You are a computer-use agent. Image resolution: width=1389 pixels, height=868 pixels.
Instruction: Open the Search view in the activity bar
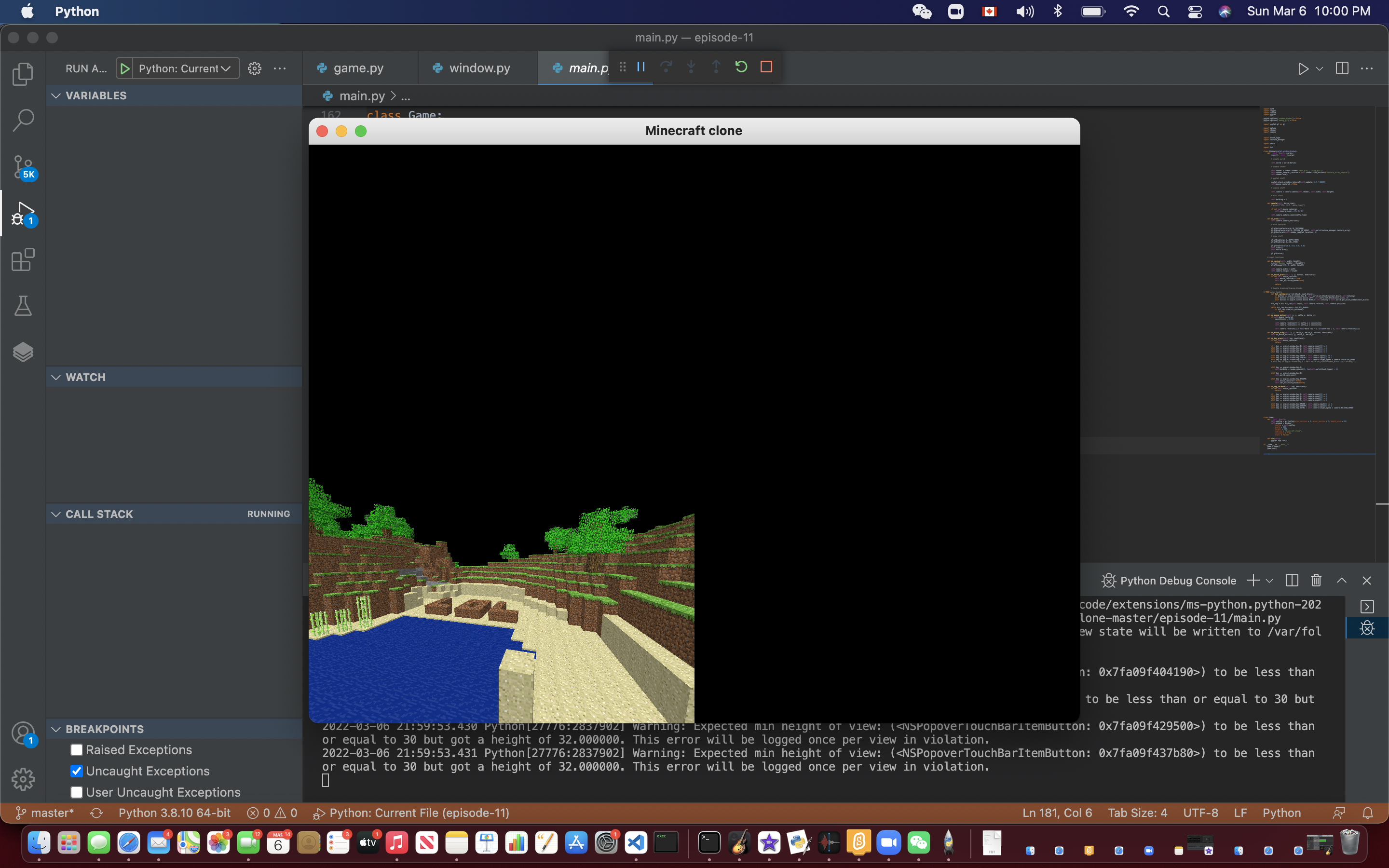pos(23,120)
